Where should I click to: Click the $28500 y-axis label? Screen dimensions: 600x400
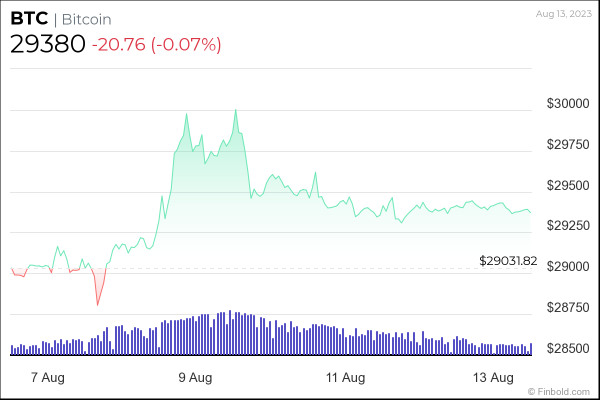[x=565, y=348]
